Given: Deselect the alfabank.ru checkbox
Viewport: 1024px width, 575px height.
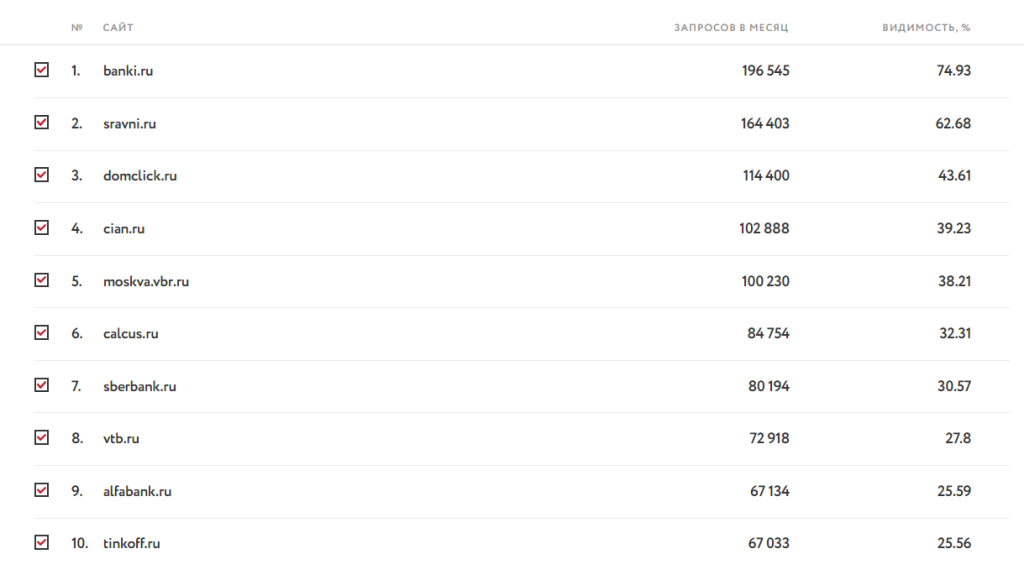Looking at the screenshot, I should [41, 490].
